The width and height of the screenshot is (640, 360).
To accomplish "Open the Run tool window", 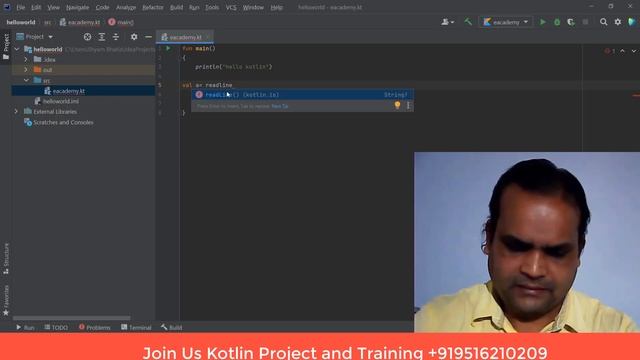I will click(x=25, y=327).
